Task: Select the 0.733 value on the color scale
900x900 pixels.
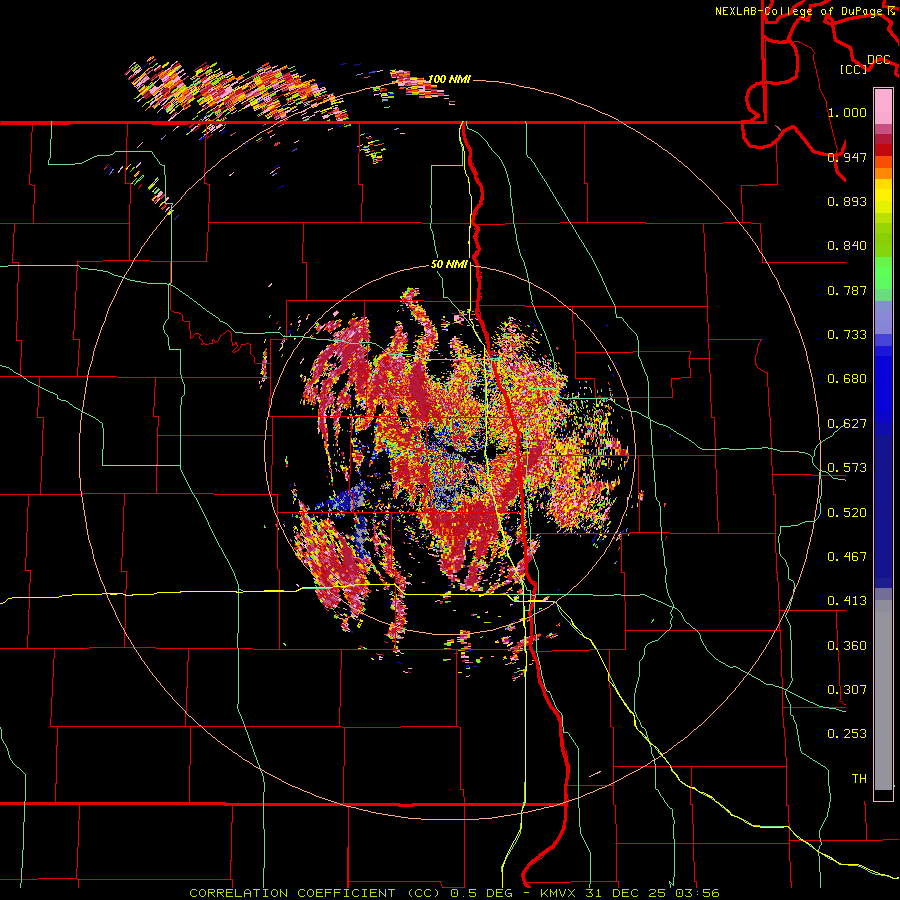Action: tap(847, 335)
